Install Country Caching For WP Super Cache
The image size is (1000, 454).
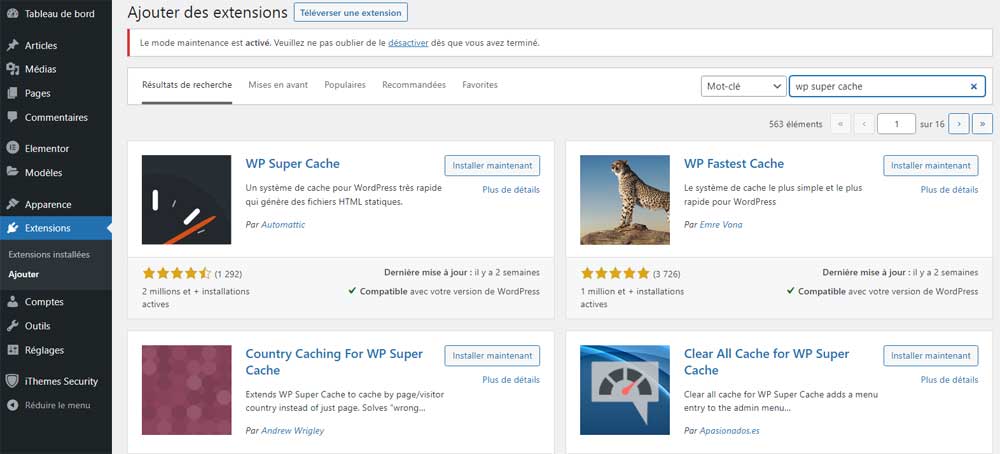(492, 356)
